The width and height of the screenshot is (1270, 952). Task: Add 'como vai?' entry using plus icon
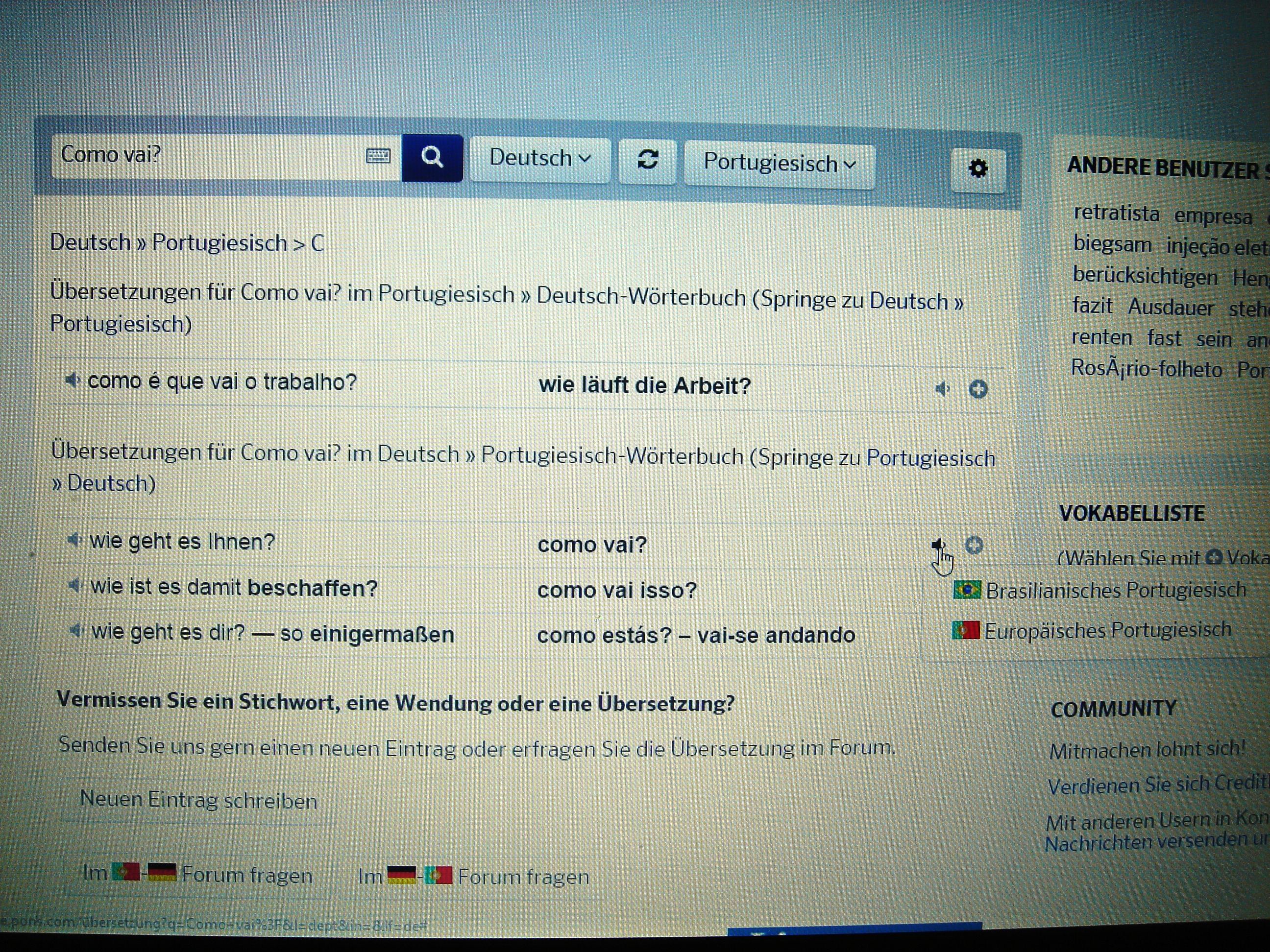coord(974,545)
